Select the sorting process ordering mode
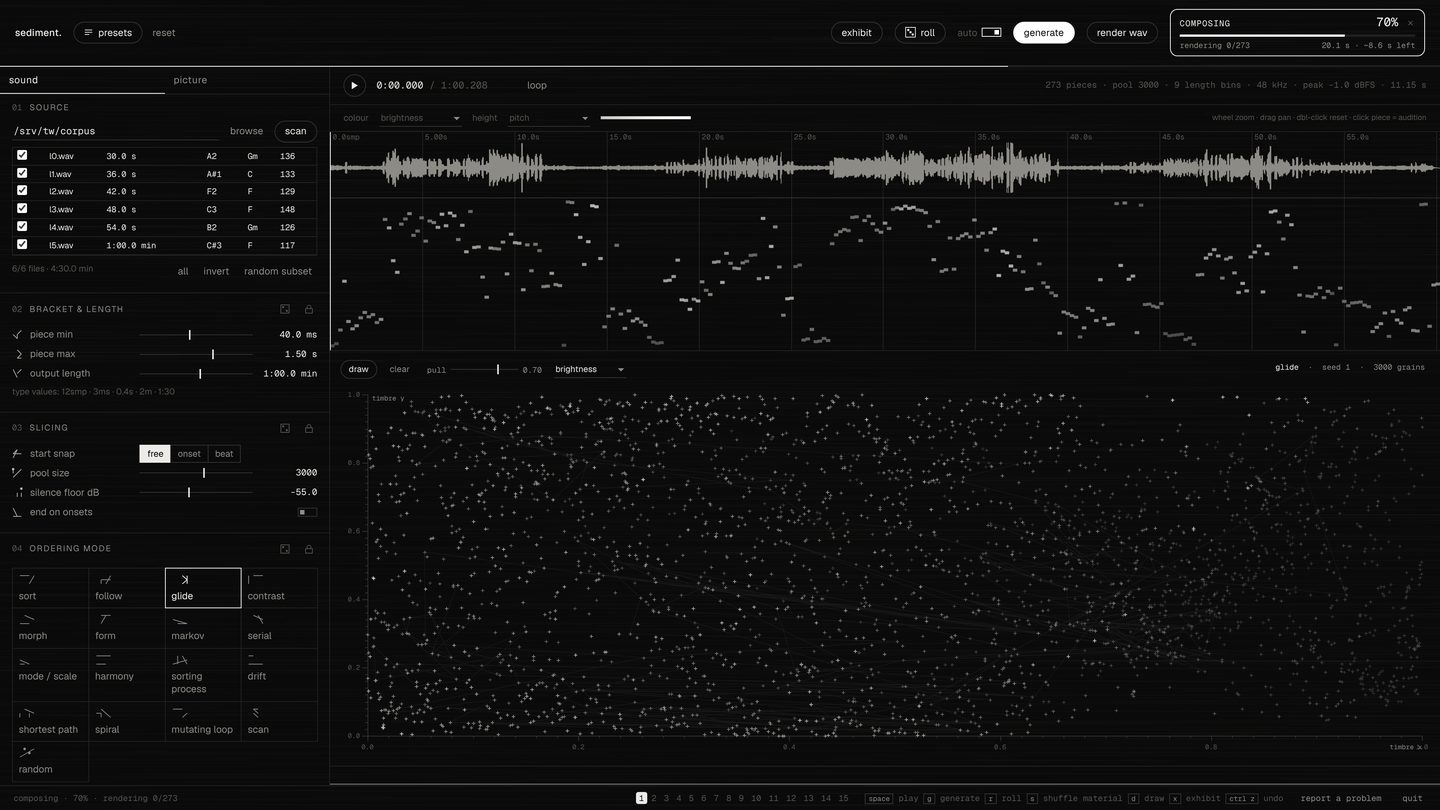This screenshot has width=1440, height=810. pos(203,675)
